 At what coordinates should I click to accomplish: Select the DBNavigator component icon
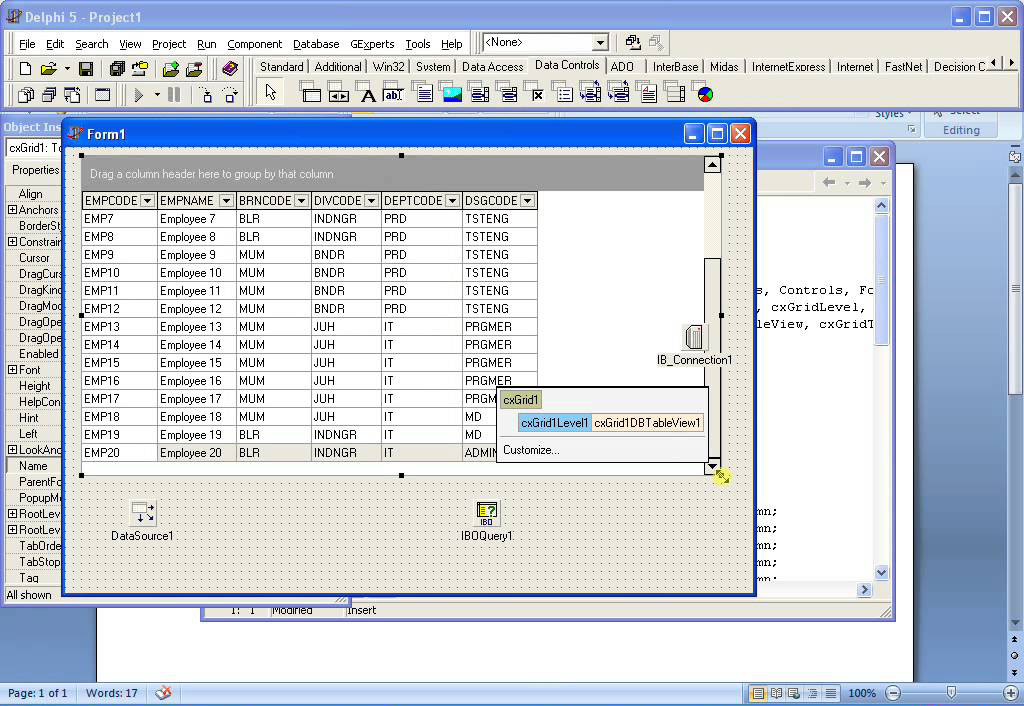tap(338, 93)
